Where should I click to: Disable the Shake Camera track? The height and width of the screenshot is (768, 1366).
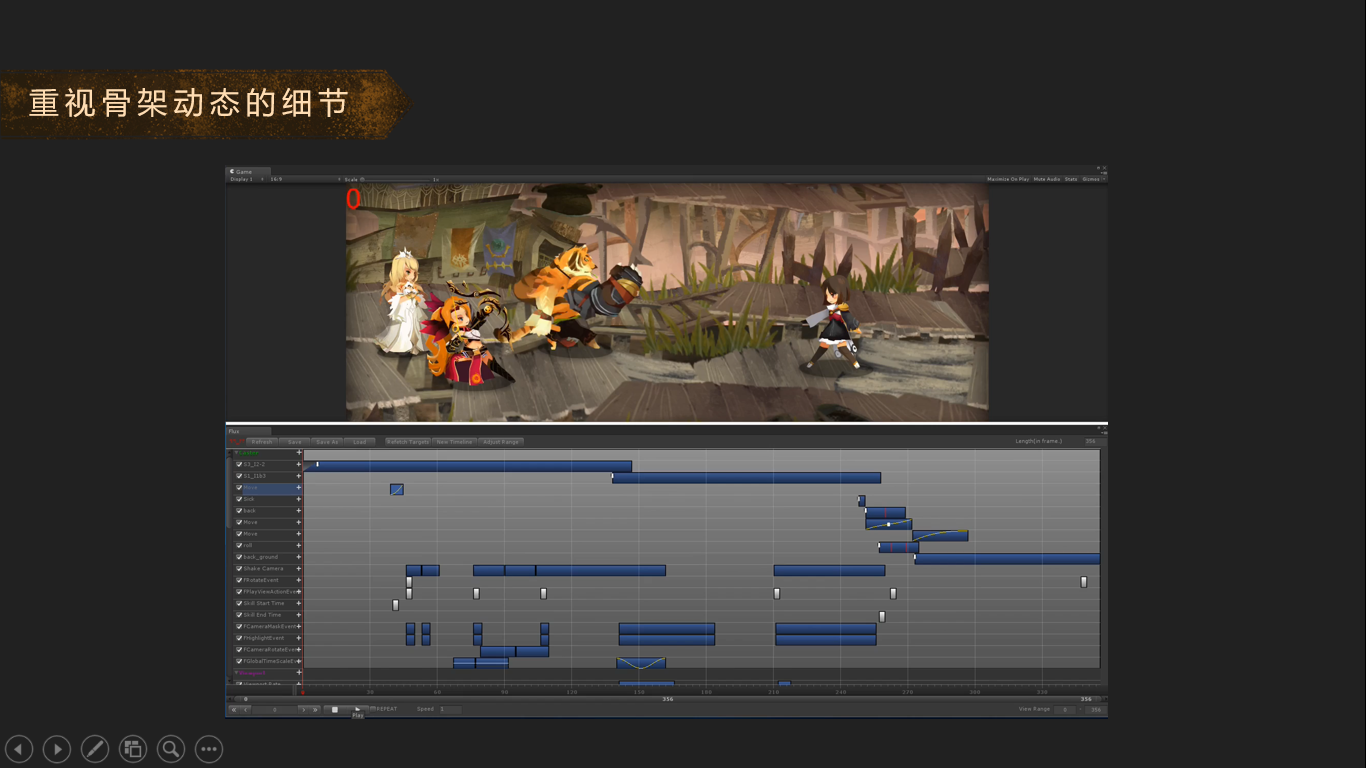pyautogui.click(x=239, y=569)
